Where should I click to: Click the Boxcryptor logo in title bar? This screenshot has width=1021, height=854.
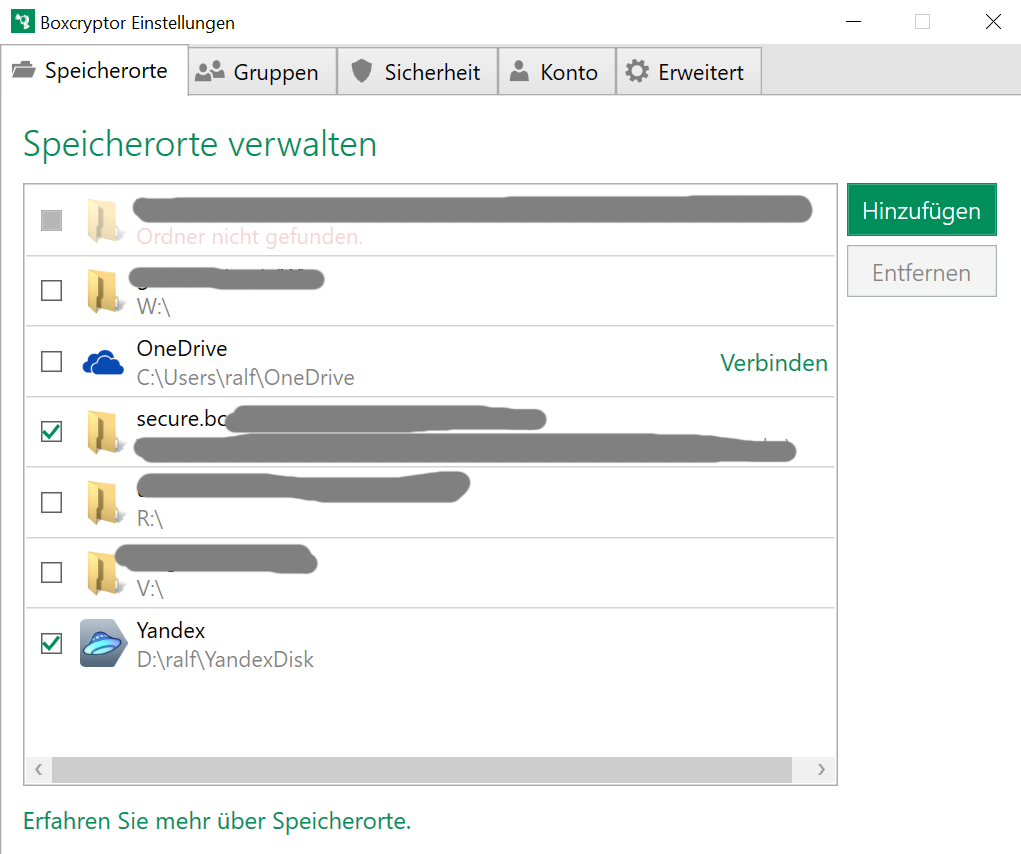click(x=22, y=21)
